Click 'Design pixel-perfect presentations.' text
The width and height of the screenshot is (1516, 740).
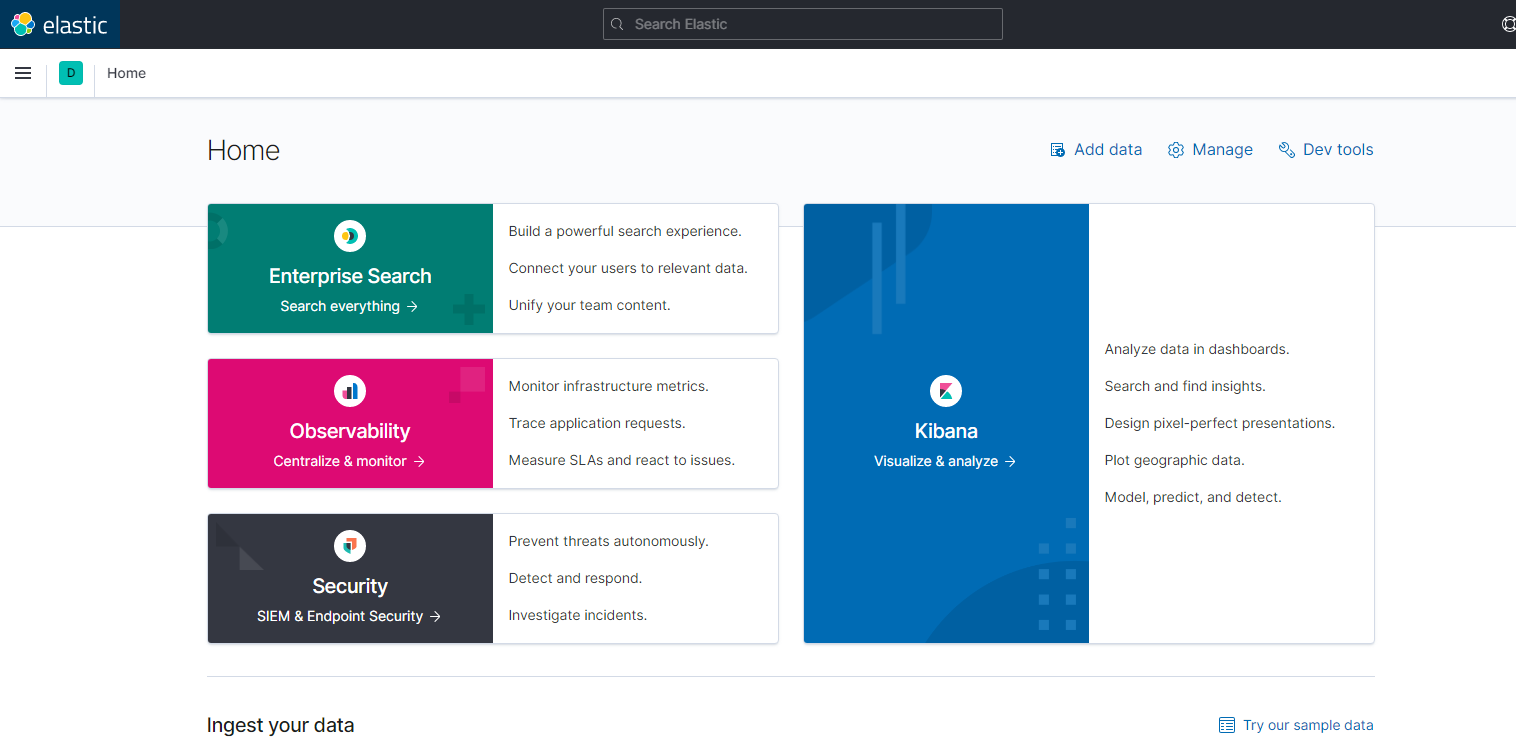[x=1220, y=423]
